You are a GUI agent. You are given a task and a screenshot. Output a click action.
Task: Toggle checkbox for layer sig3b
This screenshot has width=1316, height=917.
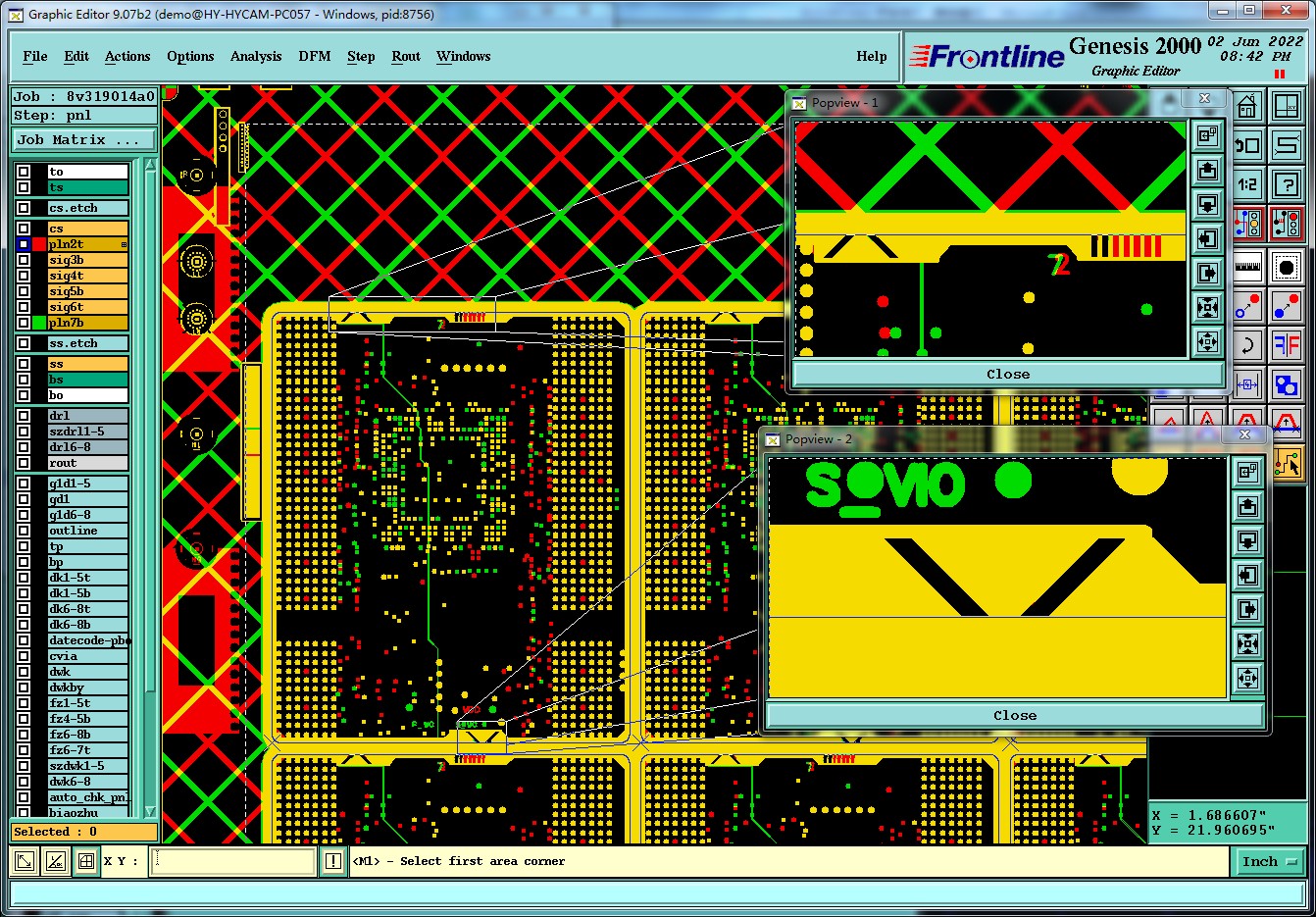point(24,260)
